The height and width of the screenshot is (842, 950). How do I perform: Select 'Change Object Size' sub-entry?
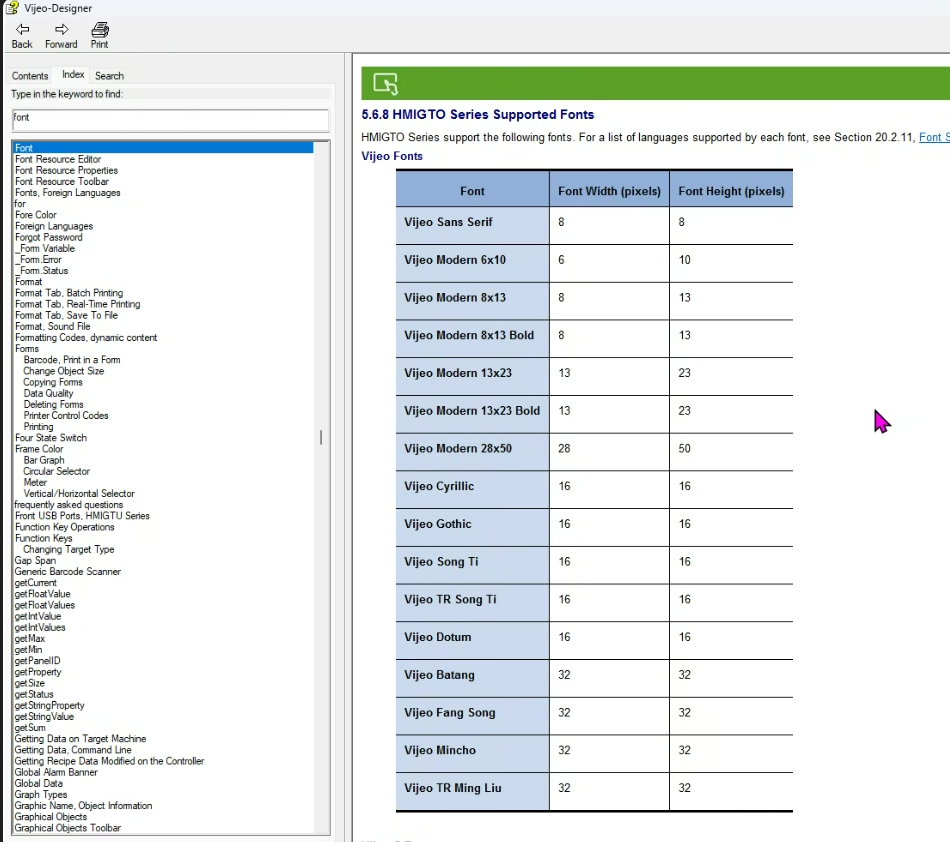click(x=64, y=371)
